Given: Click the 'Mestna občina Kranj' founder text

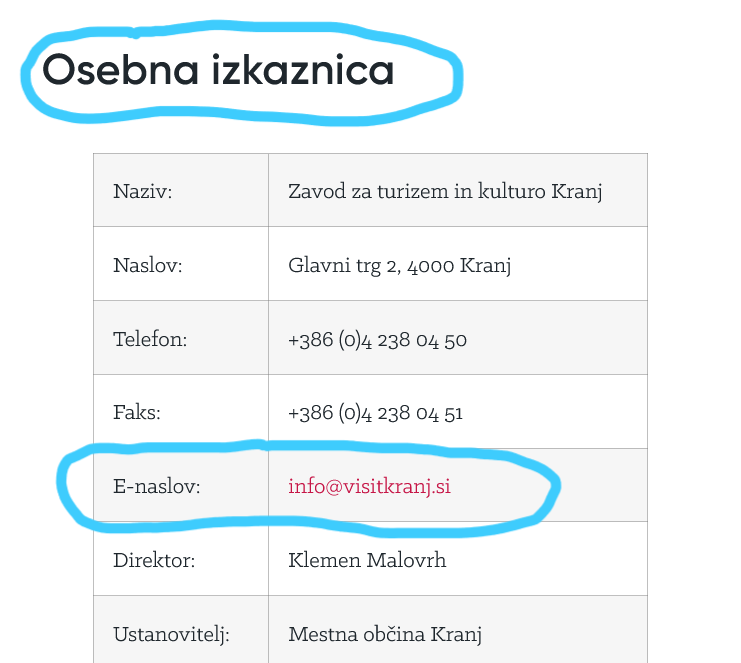Looking at the screenshot, I should click(x=385, y=634).
